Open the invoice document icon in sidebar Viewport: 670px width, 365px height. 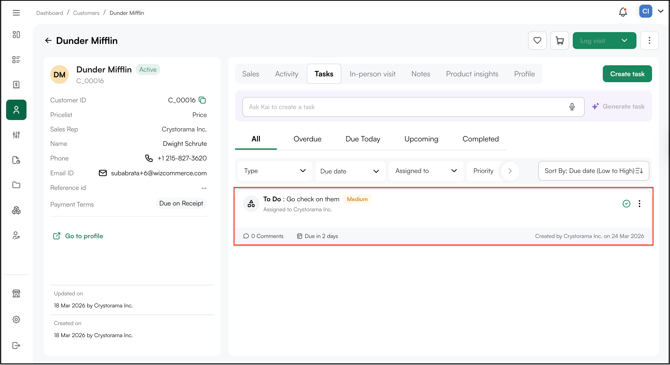coord(16,85)
